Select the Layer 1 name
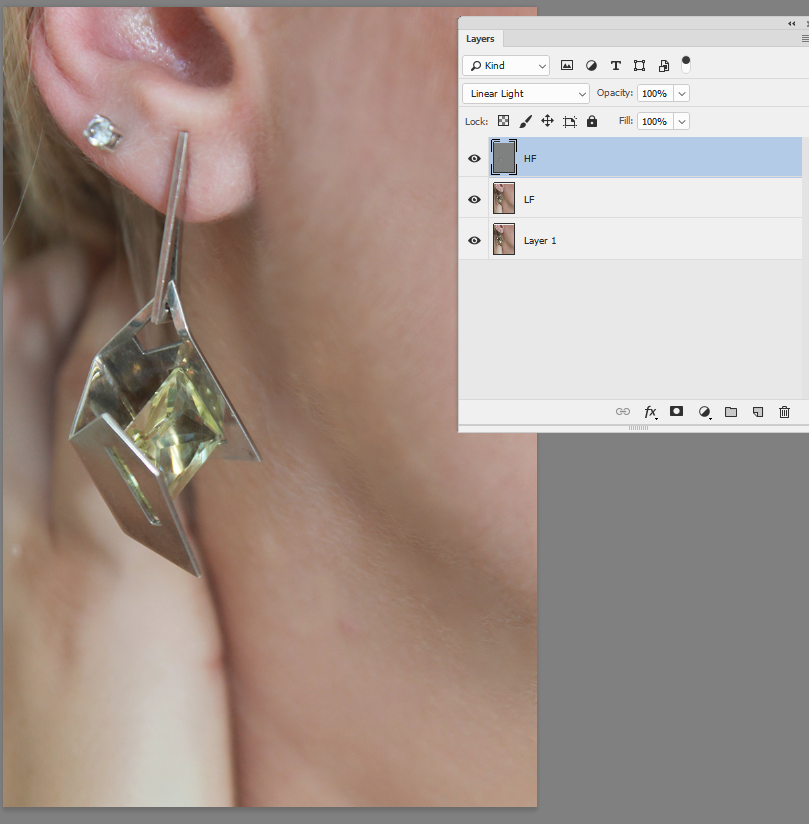The width and height of the screenshot is (809, 824). coord(540,241)
